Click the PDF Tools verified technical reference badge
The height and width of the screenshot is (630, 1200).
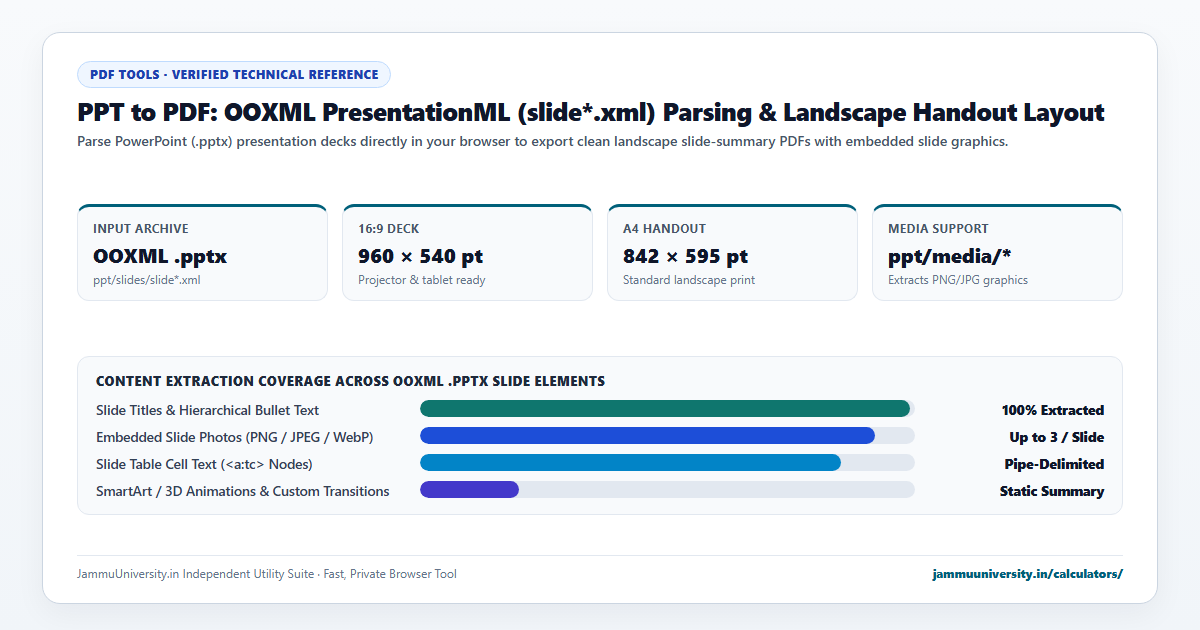pyautogui.click(x=234, y=75)
